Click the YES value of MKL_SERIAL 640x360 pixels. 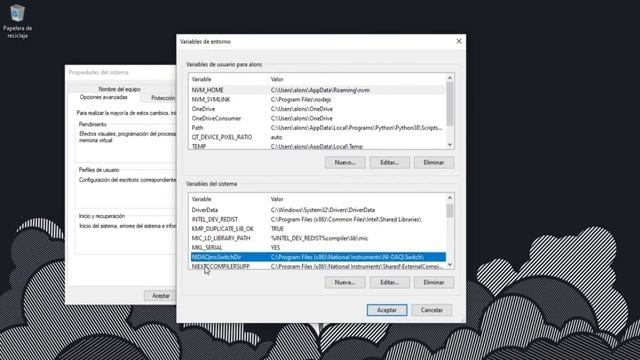(276, 247)
